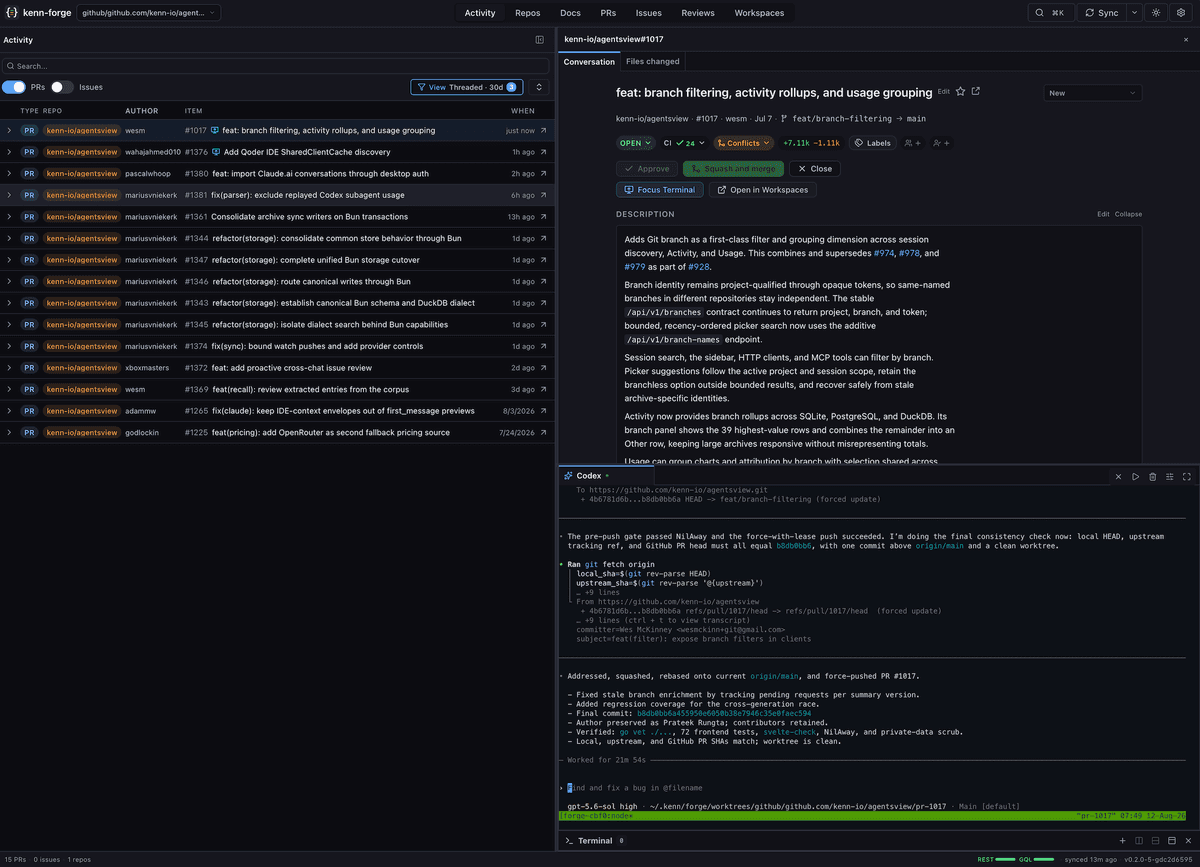Open the global search ⌘K box
Image resolution: width=1200 pixels, height=867 pixels.
(x=1050, y=13)
